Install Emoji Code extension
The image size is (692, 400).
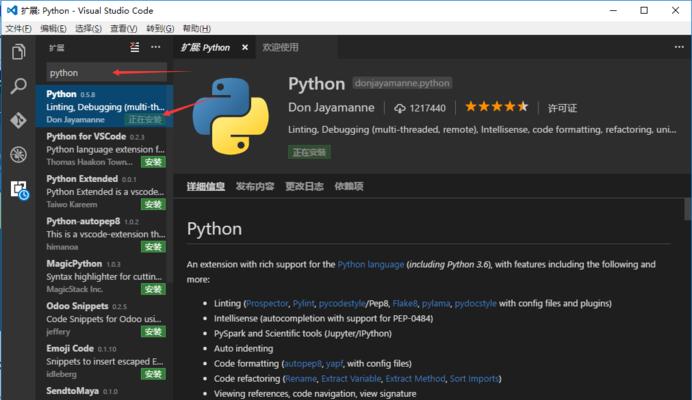pos(153,374)
